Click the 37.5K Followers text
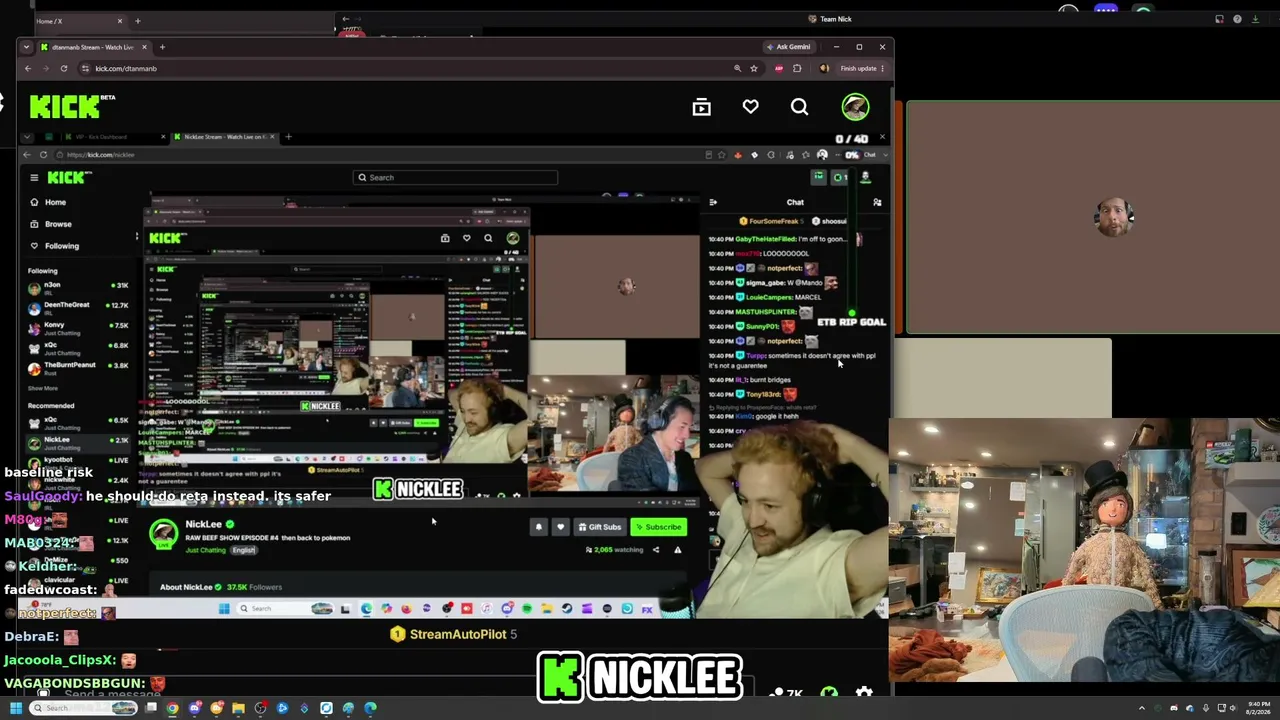 coord(254,587)
